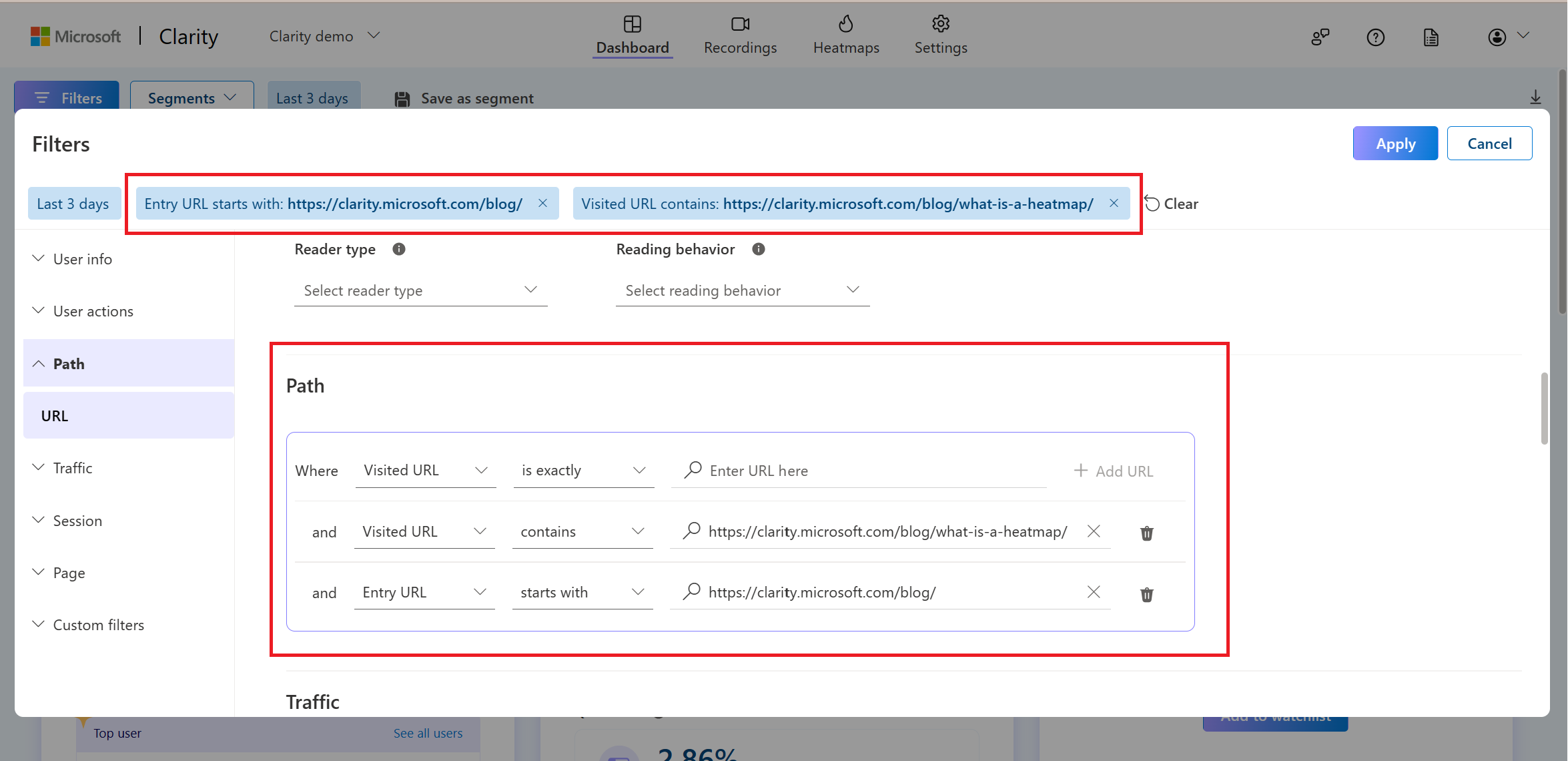
Task: Click Add URL
Action: coord(1114,471)
